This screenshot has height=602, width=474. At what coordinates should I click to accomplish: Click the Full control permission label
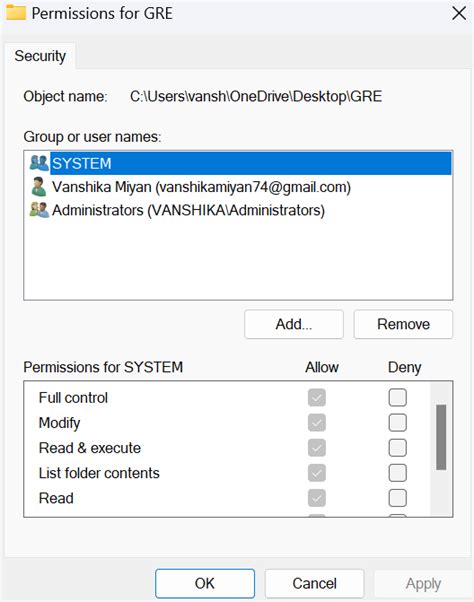tap(73, 398)
